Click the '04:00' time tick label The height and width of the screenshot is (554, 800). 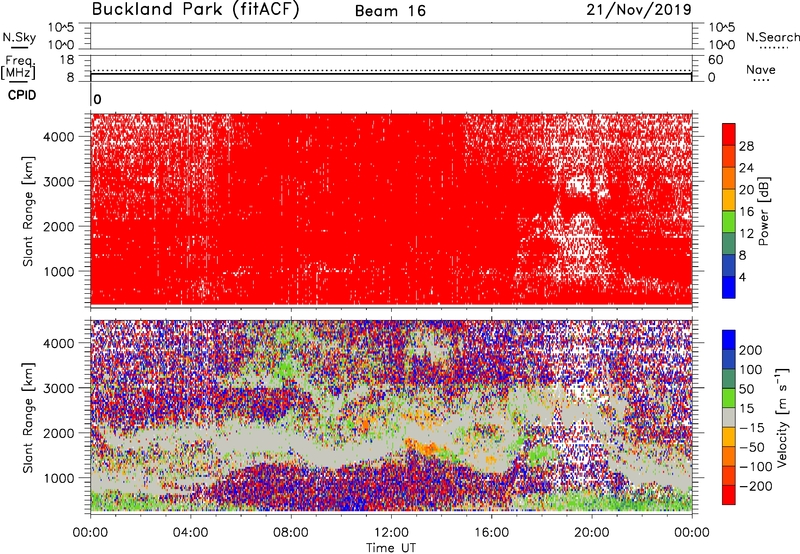click(x=190, y=533)
